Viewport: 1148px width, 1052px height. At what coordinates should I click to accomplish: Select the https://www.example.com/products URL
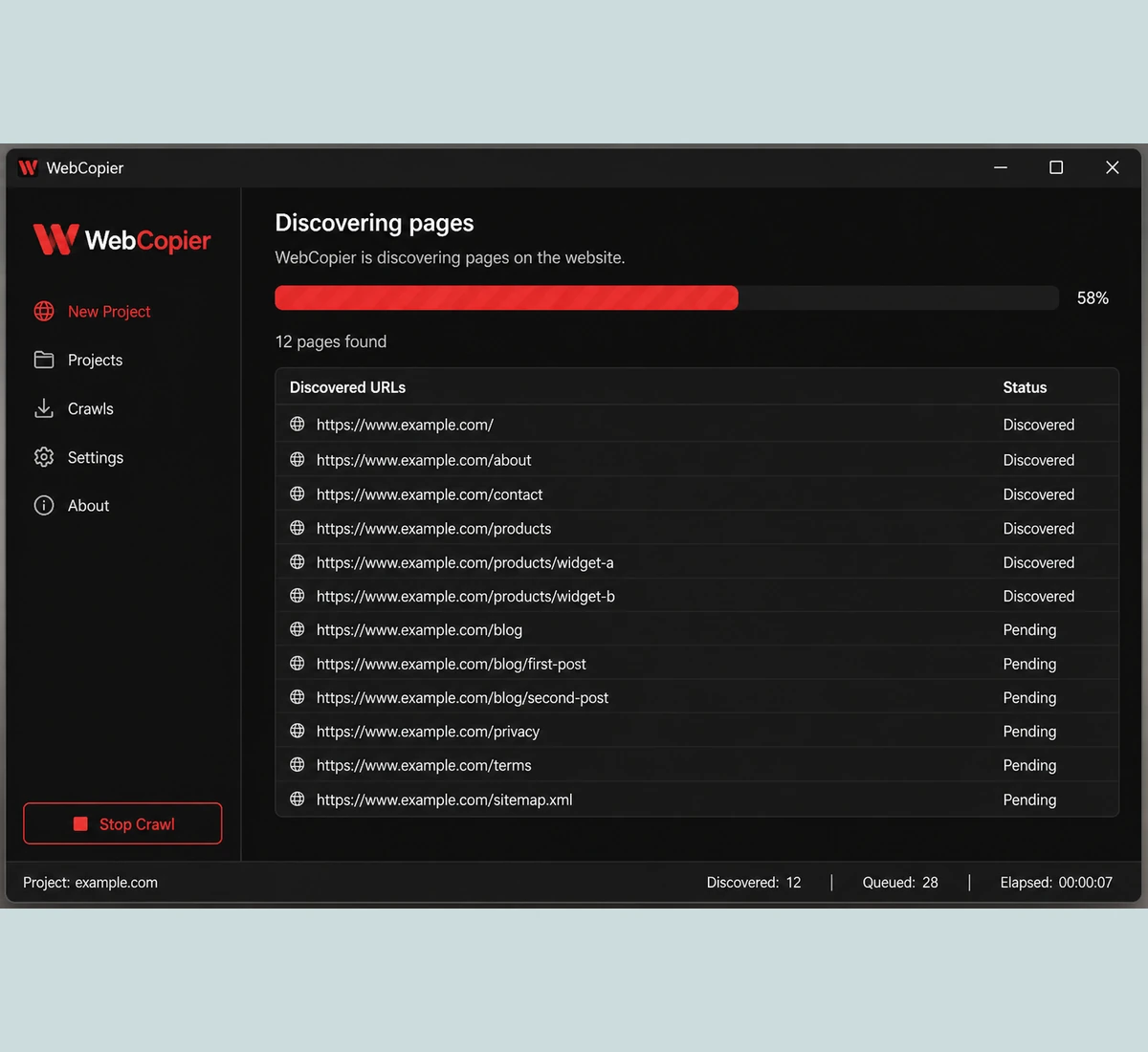point(433,529)
